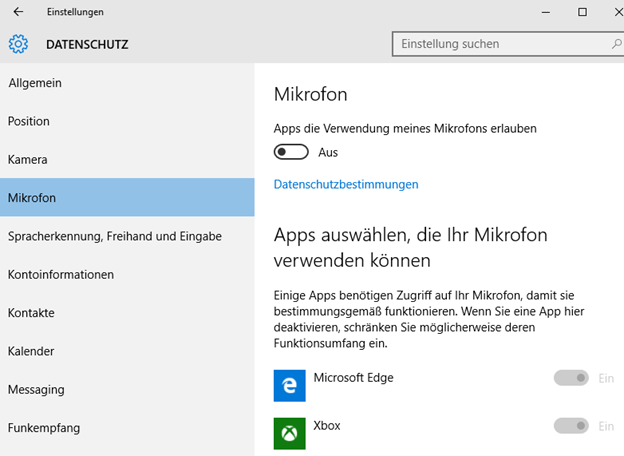
Task: Click the Datenschutz gear icon
Action: tap(18, 44)
